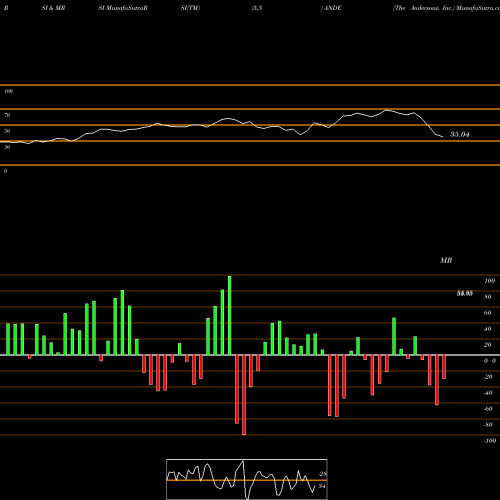
Task: Click the -100 label on MR axis
Action: pos(490,441)
